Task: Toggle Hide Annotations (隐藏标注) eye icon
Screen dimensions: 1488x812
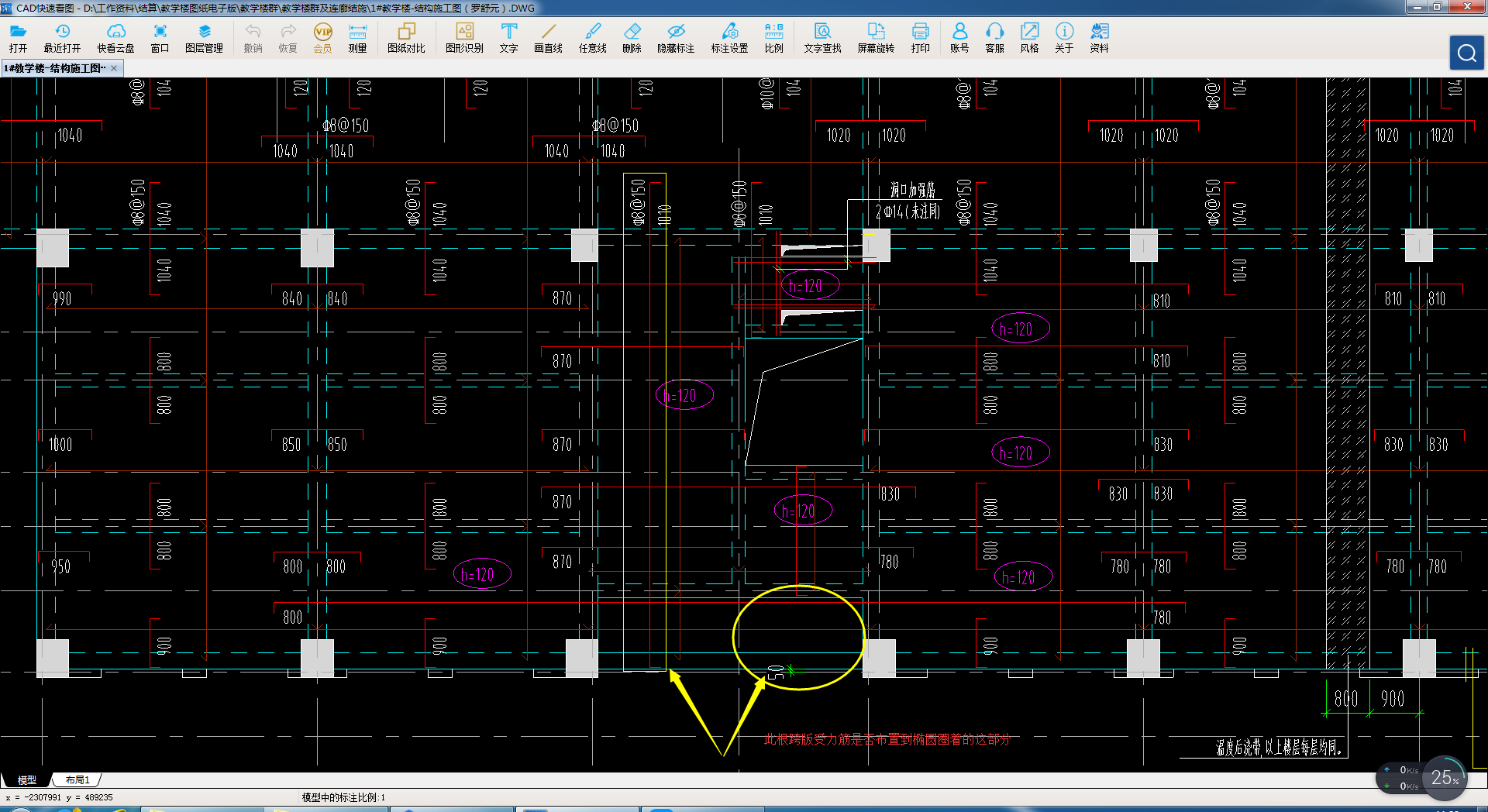Action: coord(676,38)
